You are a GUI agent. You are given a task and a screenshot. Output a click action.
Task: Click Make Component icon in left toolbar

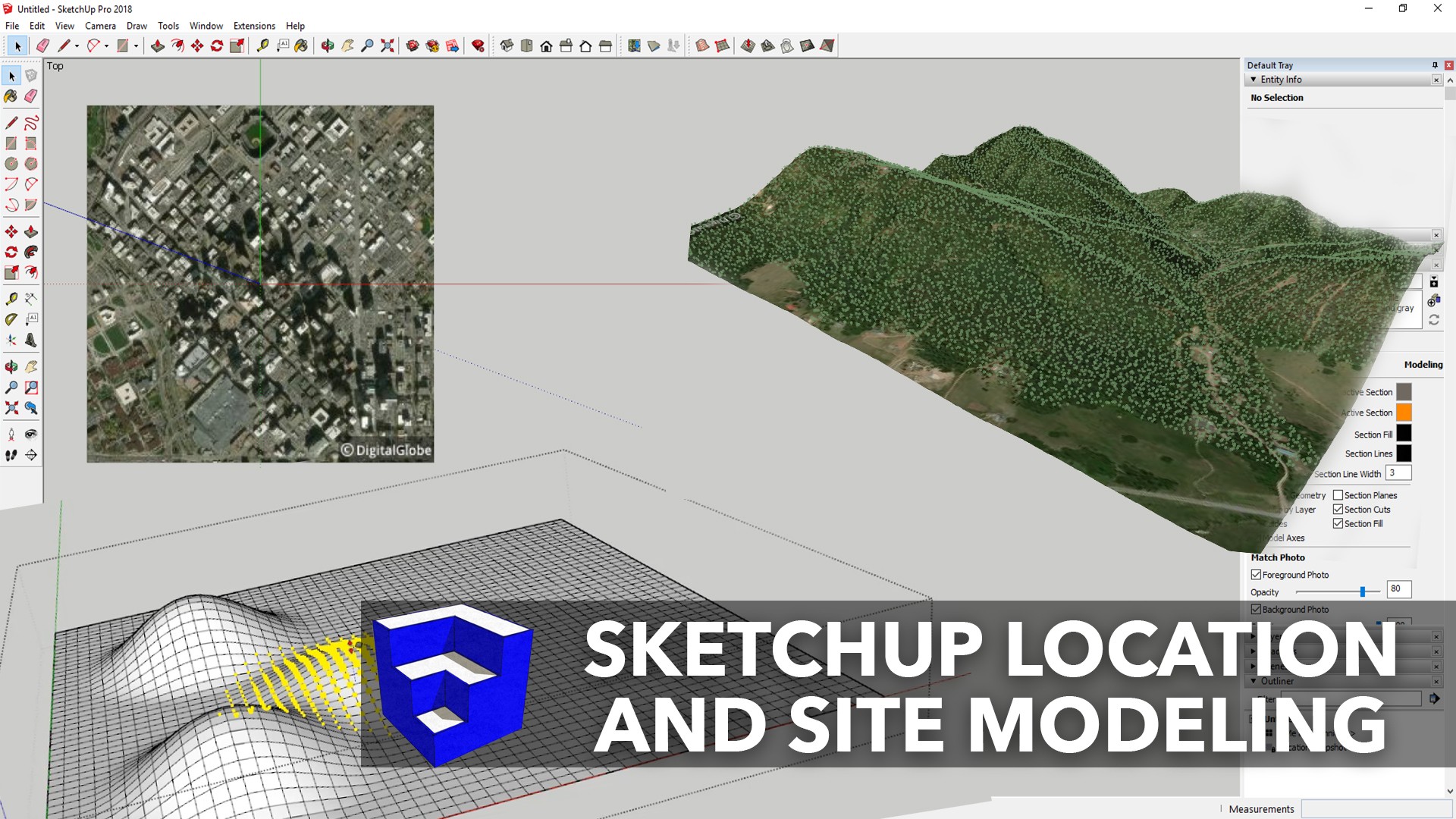click(31, 76)
